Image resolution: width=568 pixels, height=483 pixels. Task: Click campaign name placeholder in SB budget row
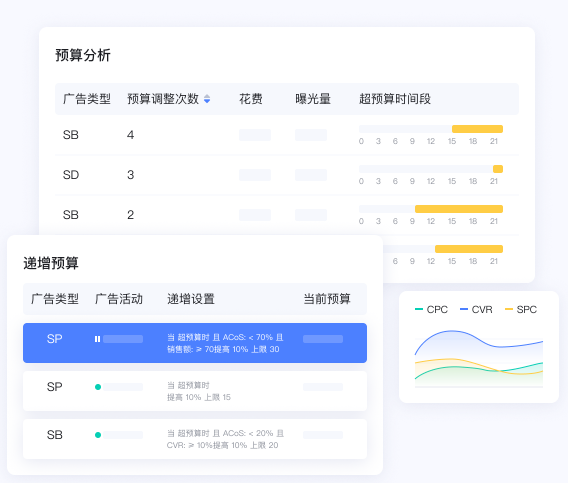point(123,435)
